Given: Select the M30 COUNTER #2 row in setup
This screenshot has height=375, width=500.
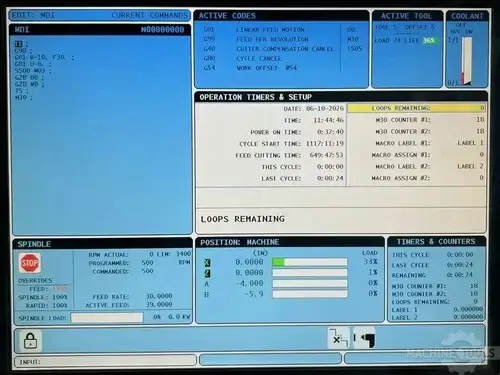Looking at the screenshot, I should pyautogui.click(x=416, y=131).
